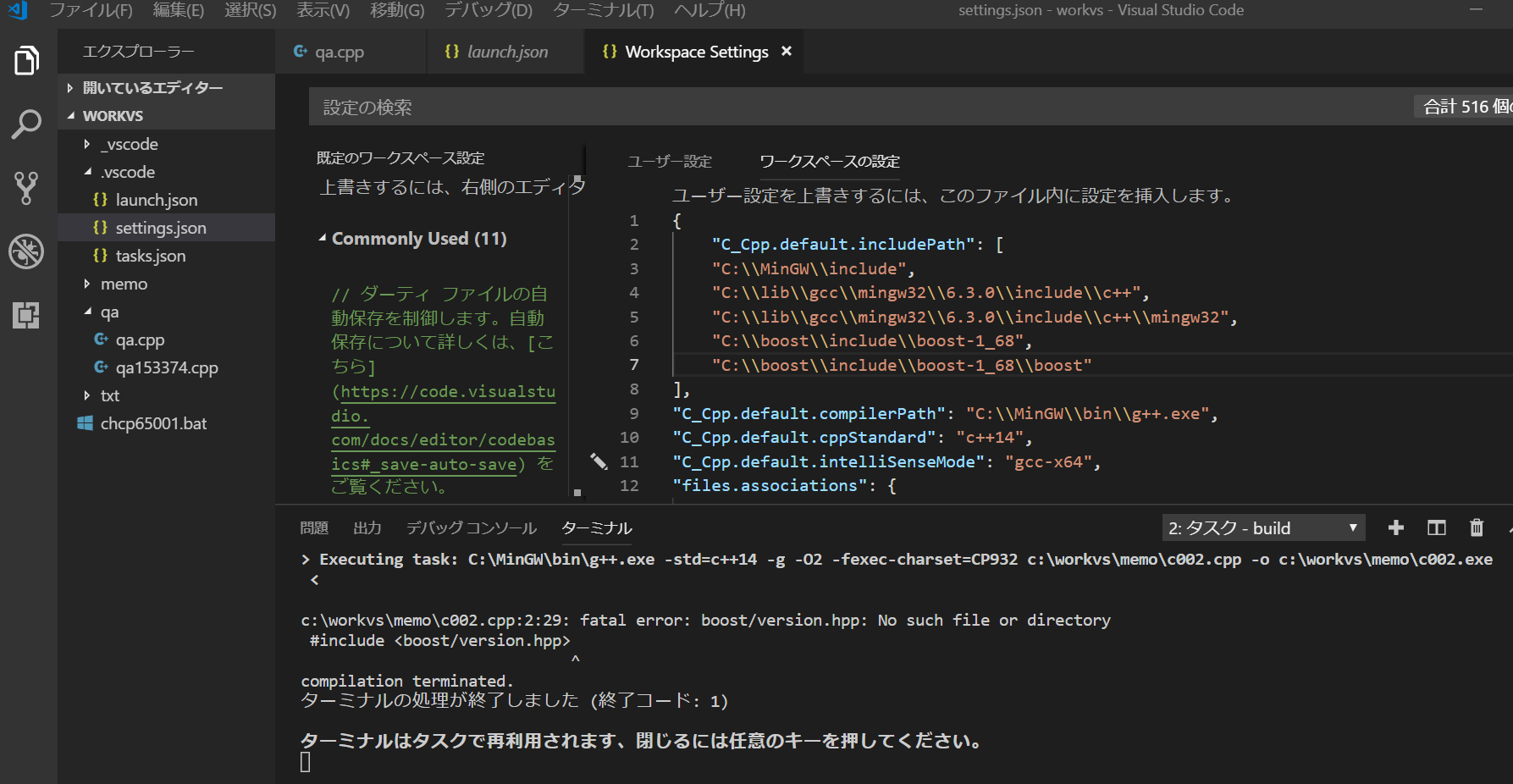Open the ターミナル menu in menu bar
1513x784 pixels.
(x=603, y=10)
